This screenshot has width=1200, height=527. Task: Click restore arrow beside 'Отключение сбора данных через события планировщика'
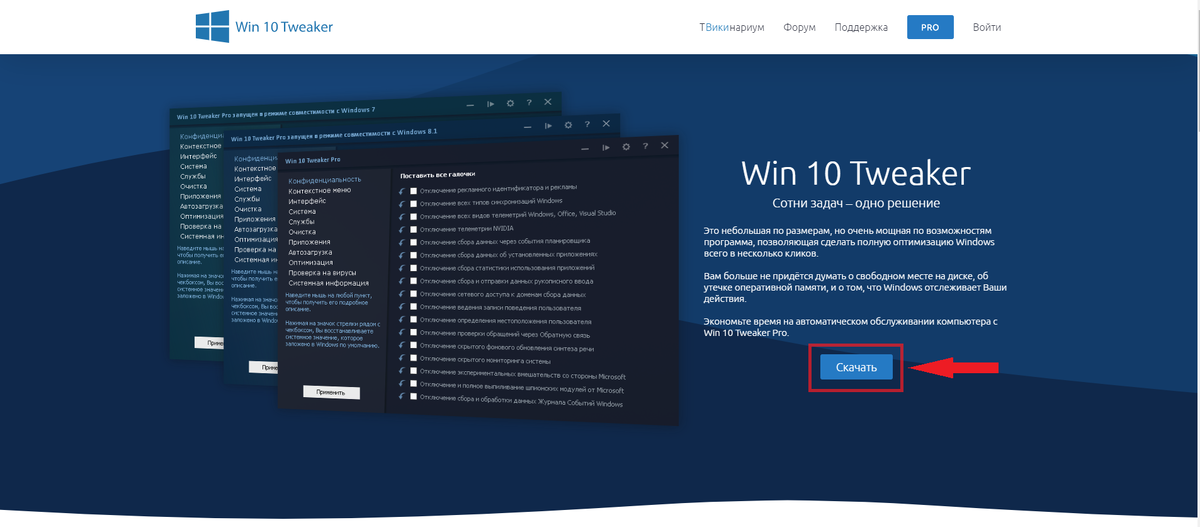coord(401,242)
